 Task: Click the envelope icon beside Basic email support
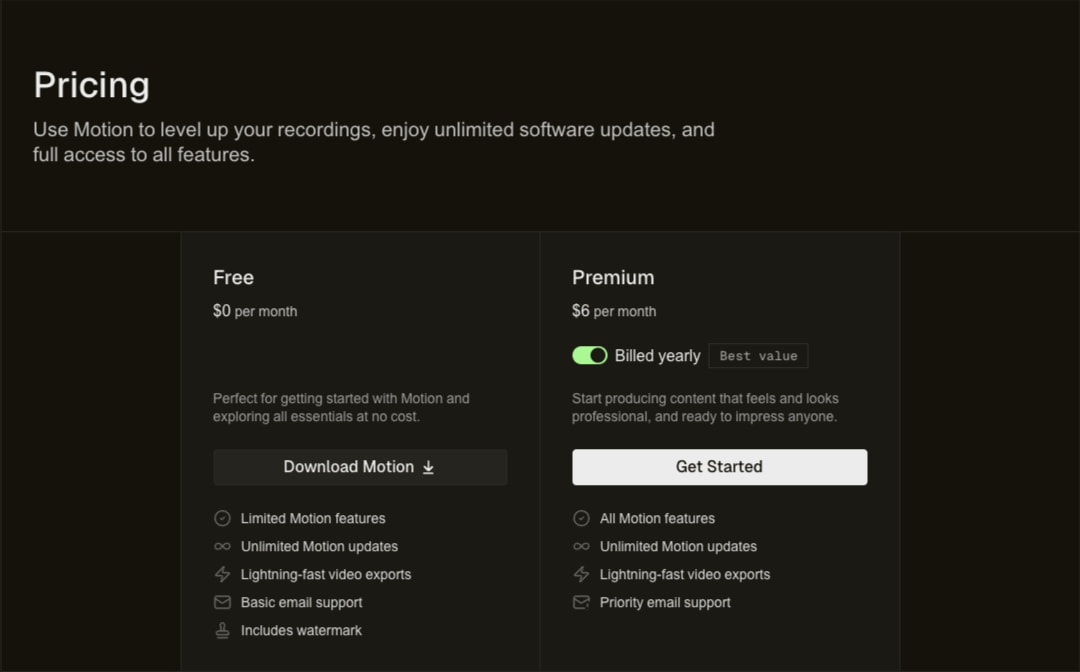point(222,602)
